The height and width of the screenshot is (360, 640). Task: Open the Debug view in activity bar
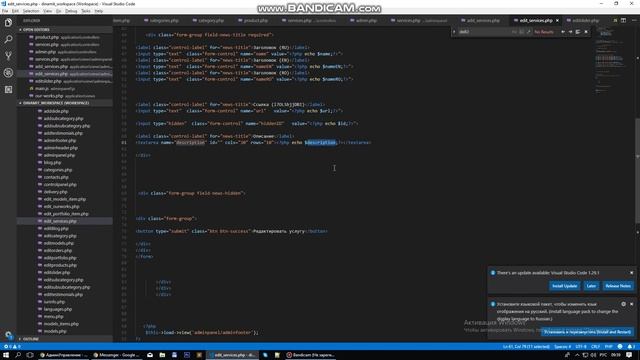click(x=8, y=73)
